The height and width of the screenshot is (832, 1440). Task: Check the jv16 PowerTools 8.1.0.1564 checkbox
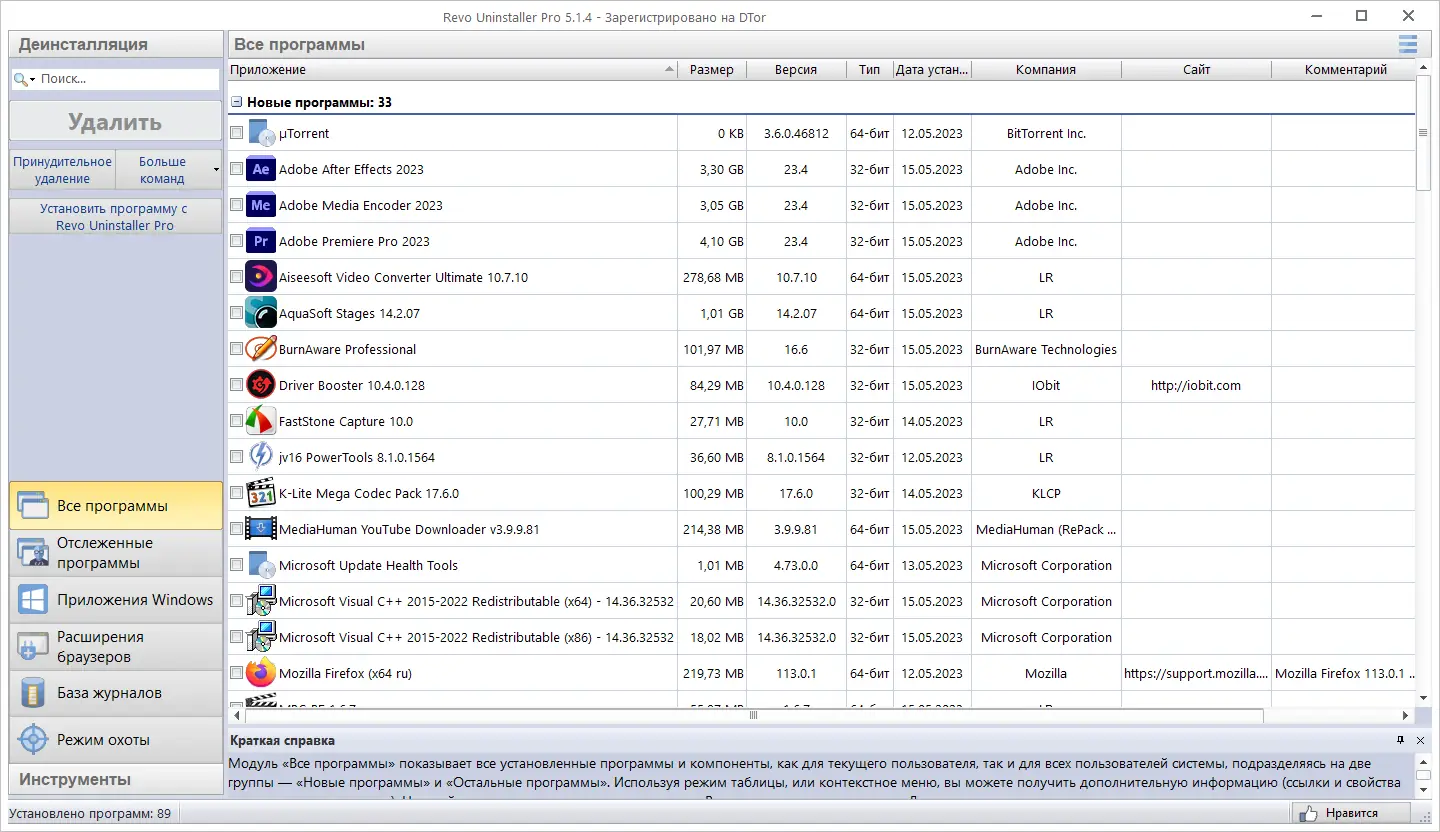pyautogui.click(x=236, y=457)
